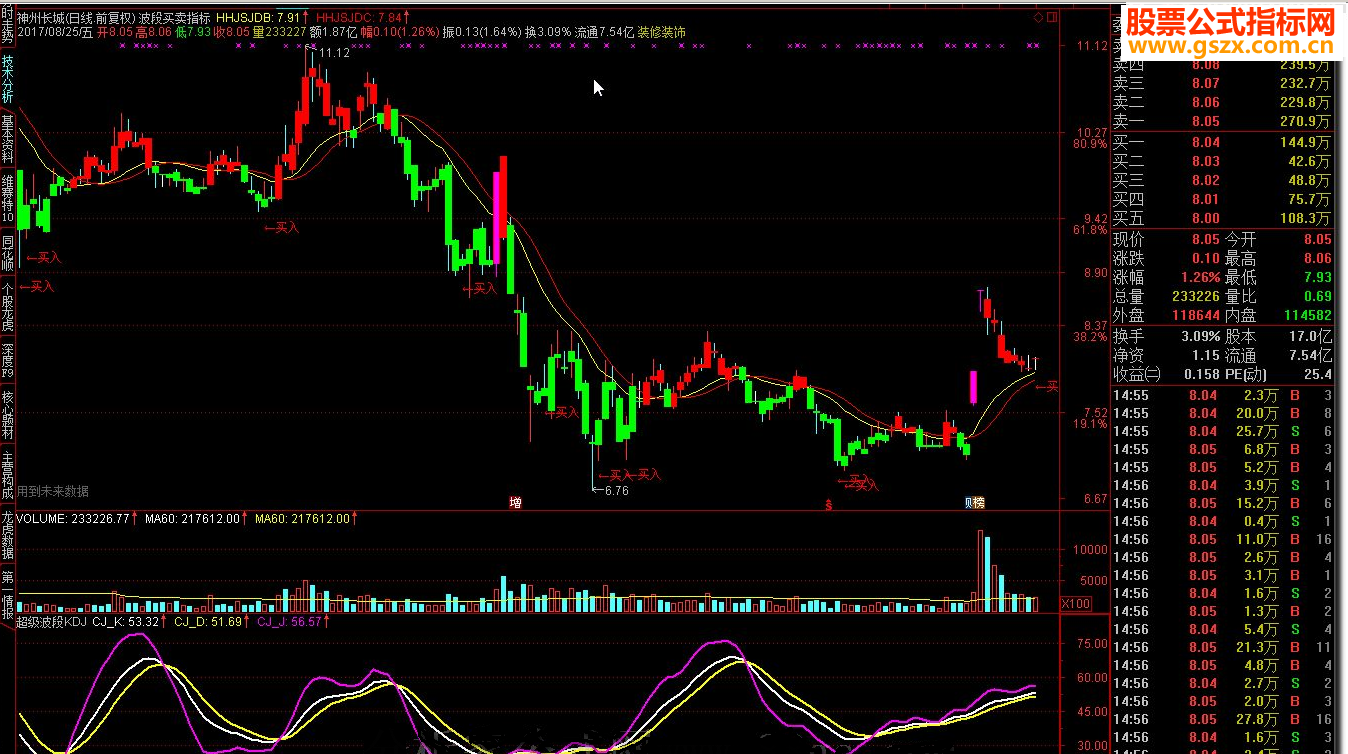Open the 同花顺 sidebar tab

(7, 254)
